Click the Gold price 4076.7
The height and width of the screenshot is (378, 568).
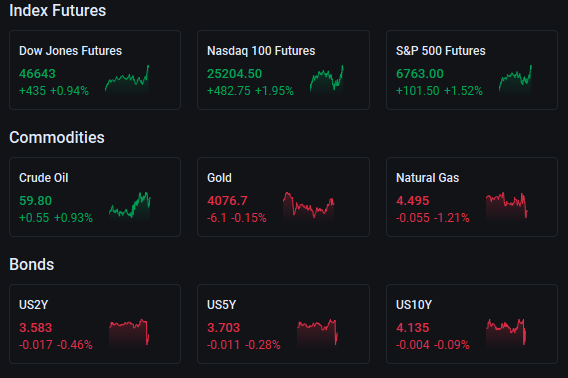[227, 200]
